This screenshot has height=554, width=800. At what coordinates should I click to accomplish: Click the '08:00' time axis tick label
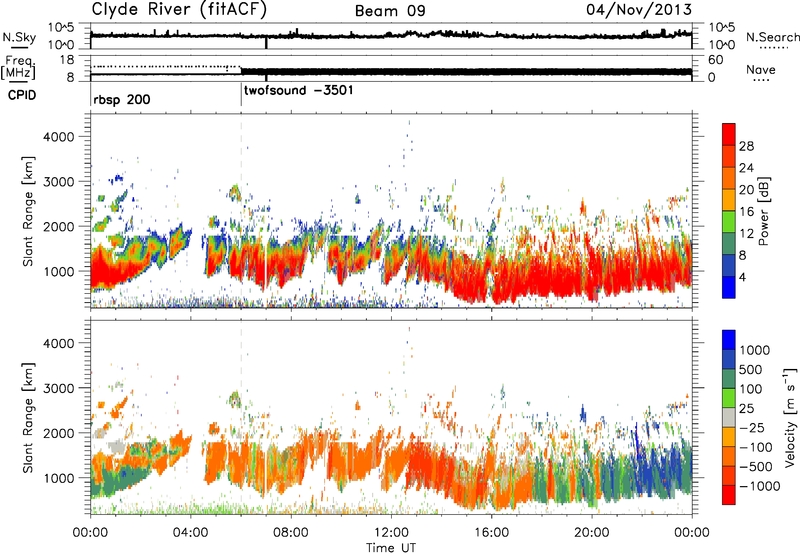pyautogui.click(x=291, y=533)
